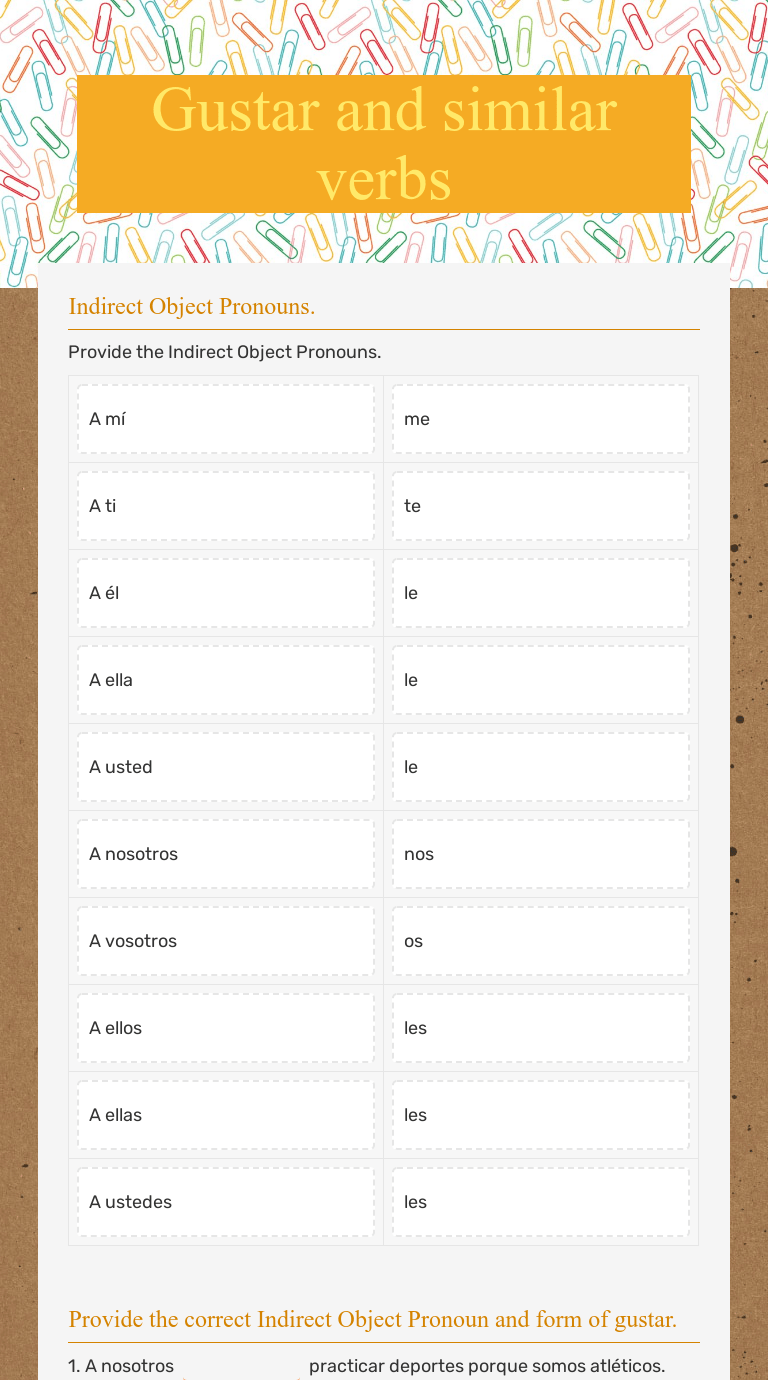768x1380 pixels.
Task: Click the "A vosotros" prompt cell
Action: 226,941
